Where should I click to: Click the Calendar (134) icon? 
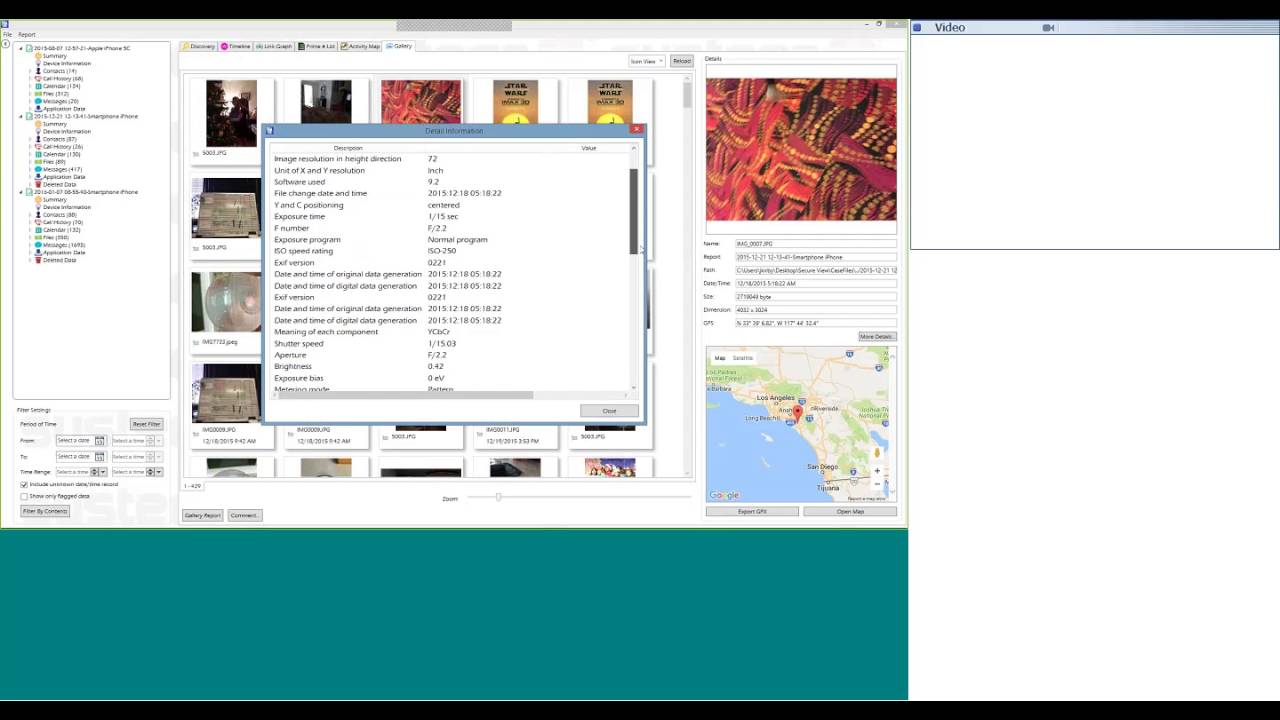(38, 86)
